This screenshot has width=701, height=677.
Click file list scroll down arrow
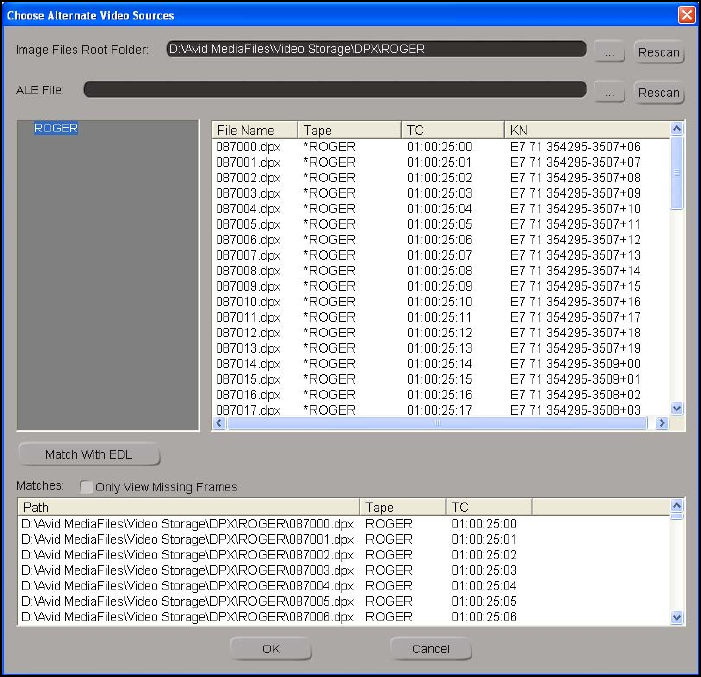(677, 408)
